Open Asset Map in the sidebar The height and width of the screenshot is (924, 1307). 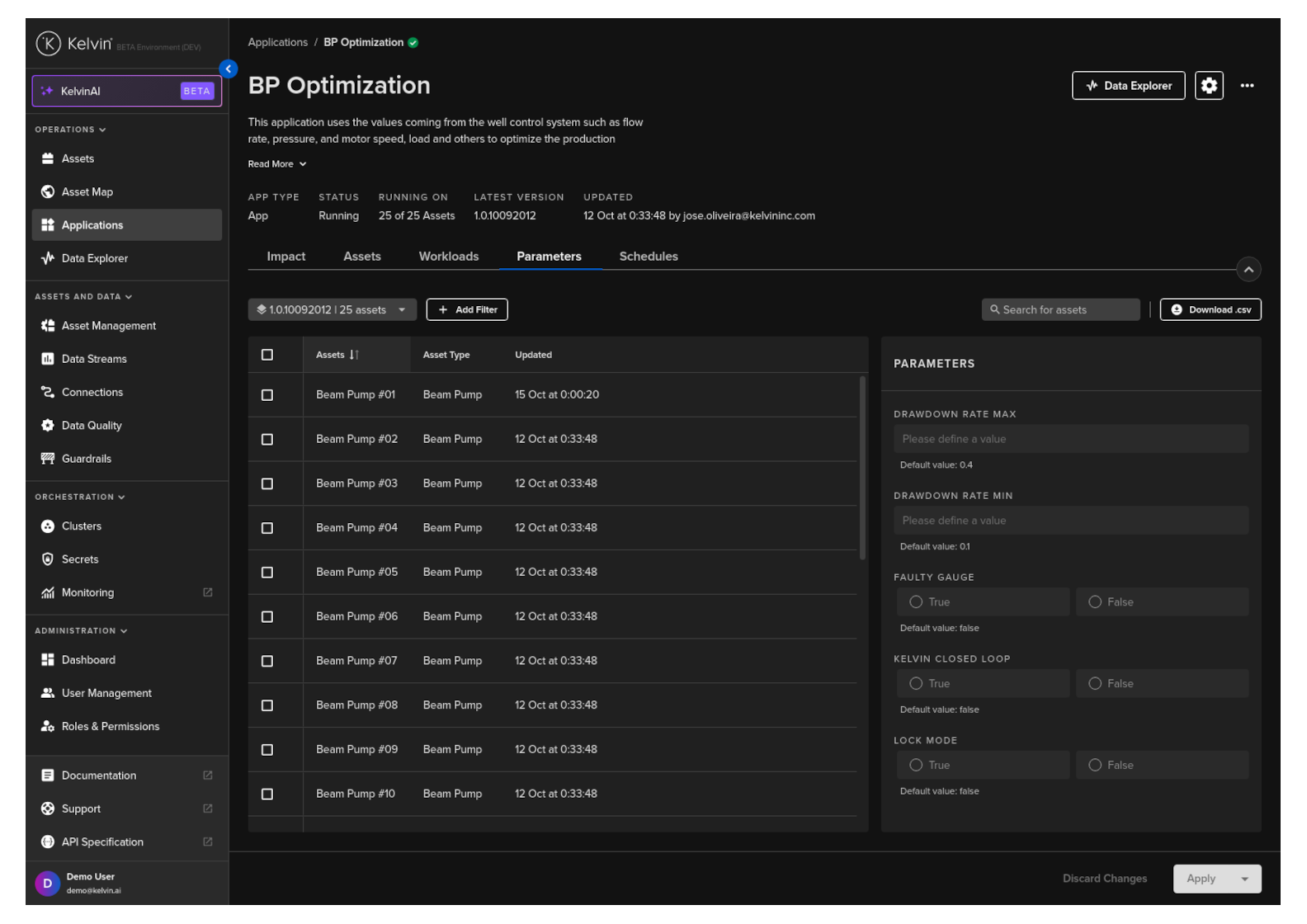pos(87,192)
